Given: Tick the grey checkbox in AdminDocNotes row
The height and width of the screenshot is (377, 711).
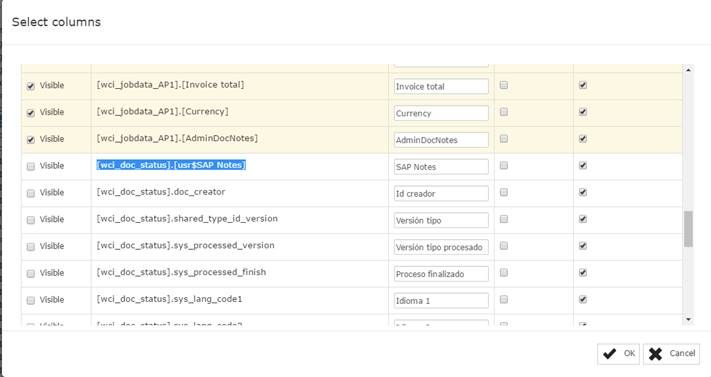Looking at the screenshot, I should (x=504, y=138).
